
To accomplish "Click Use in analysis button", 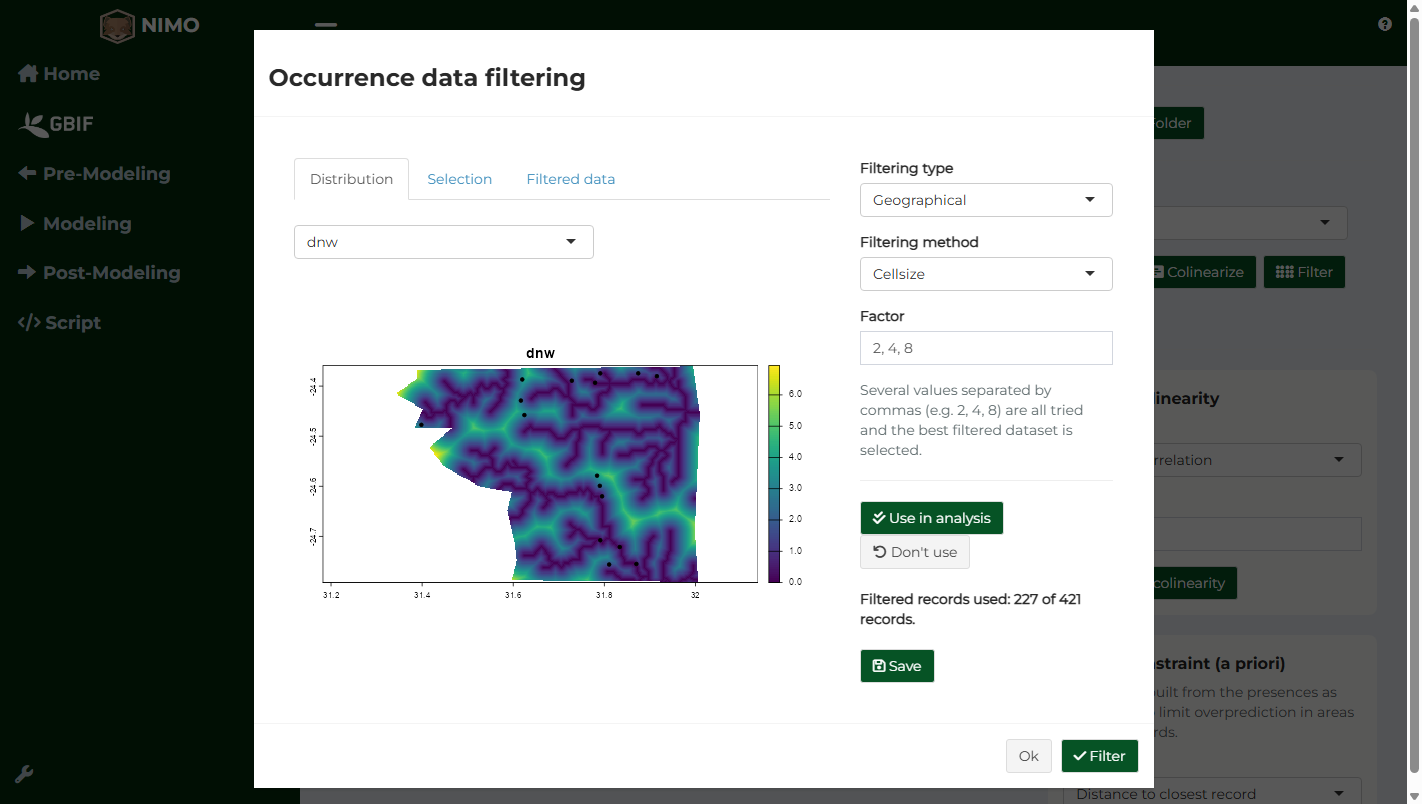I will tap(931, 518).
